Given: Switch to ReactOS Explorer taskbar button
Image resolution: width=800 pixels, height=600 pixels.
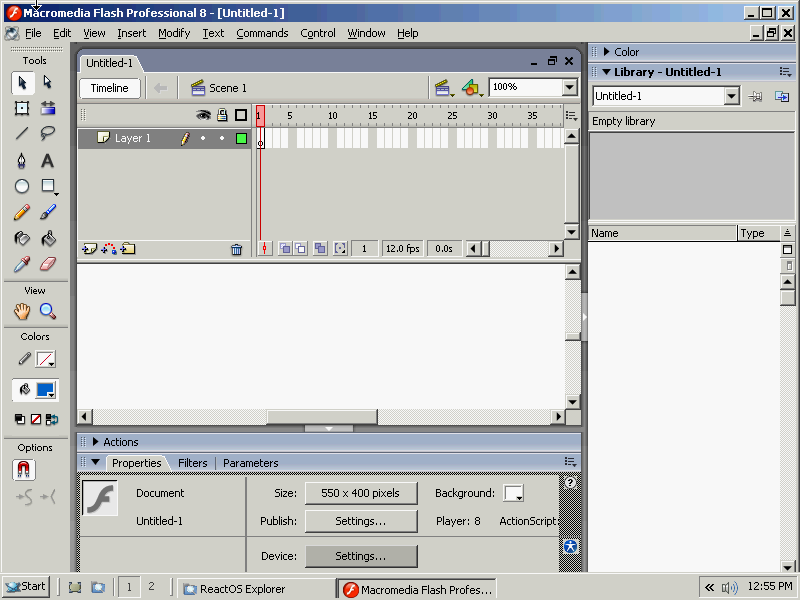Looking at the screenshot, I should tap(255, 589).
